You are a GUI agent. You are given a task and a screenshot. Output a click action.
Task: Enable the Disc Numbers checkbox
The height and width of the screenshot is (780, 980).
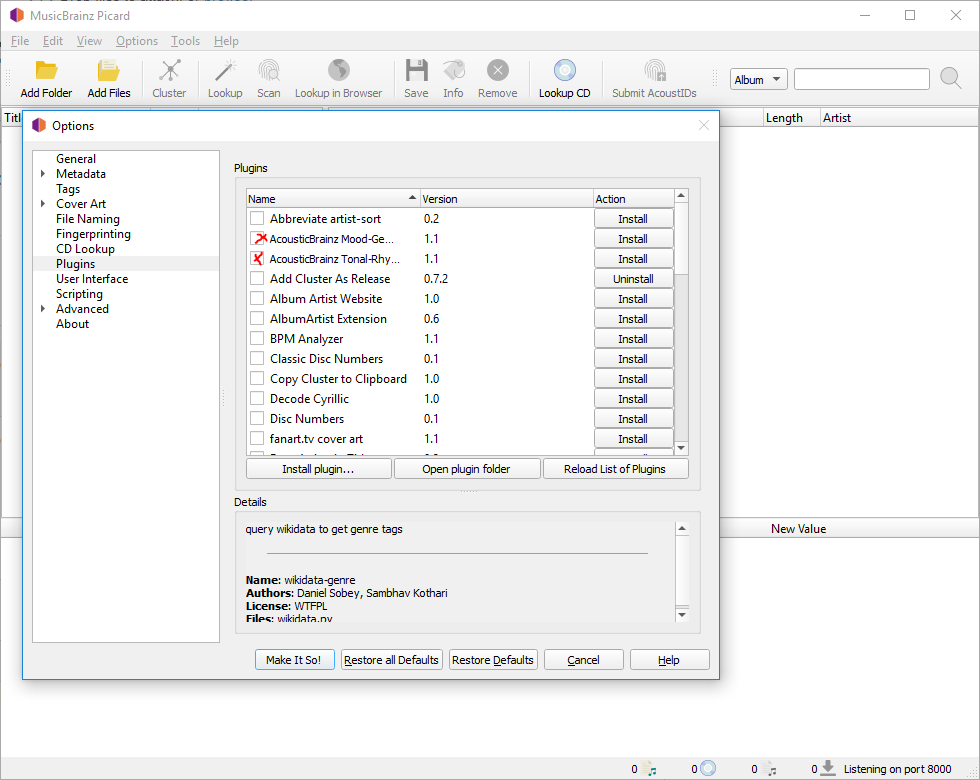(257, 419)
